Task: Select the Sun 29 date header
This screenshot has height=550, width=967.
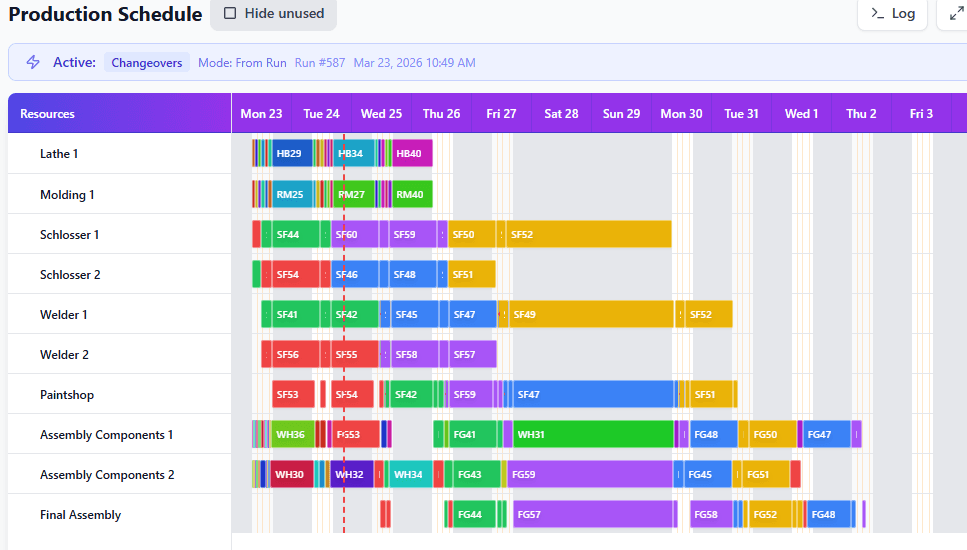Action: [x=621, y=113]
